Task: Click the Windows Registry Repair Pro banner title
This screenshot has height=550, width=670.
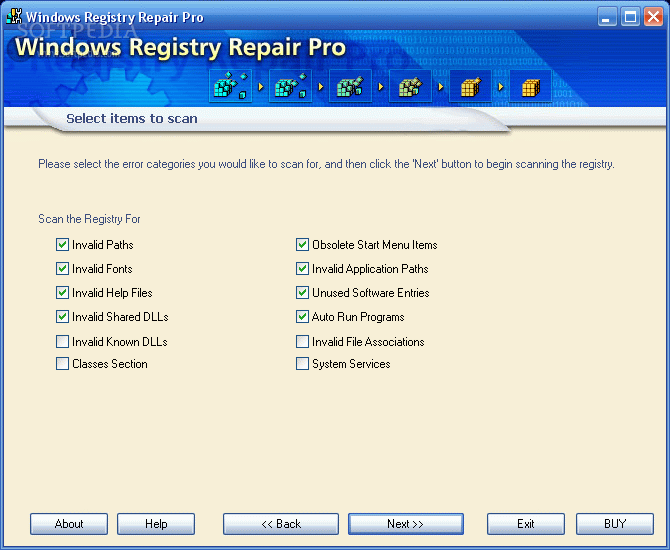Action: [180, 47]
